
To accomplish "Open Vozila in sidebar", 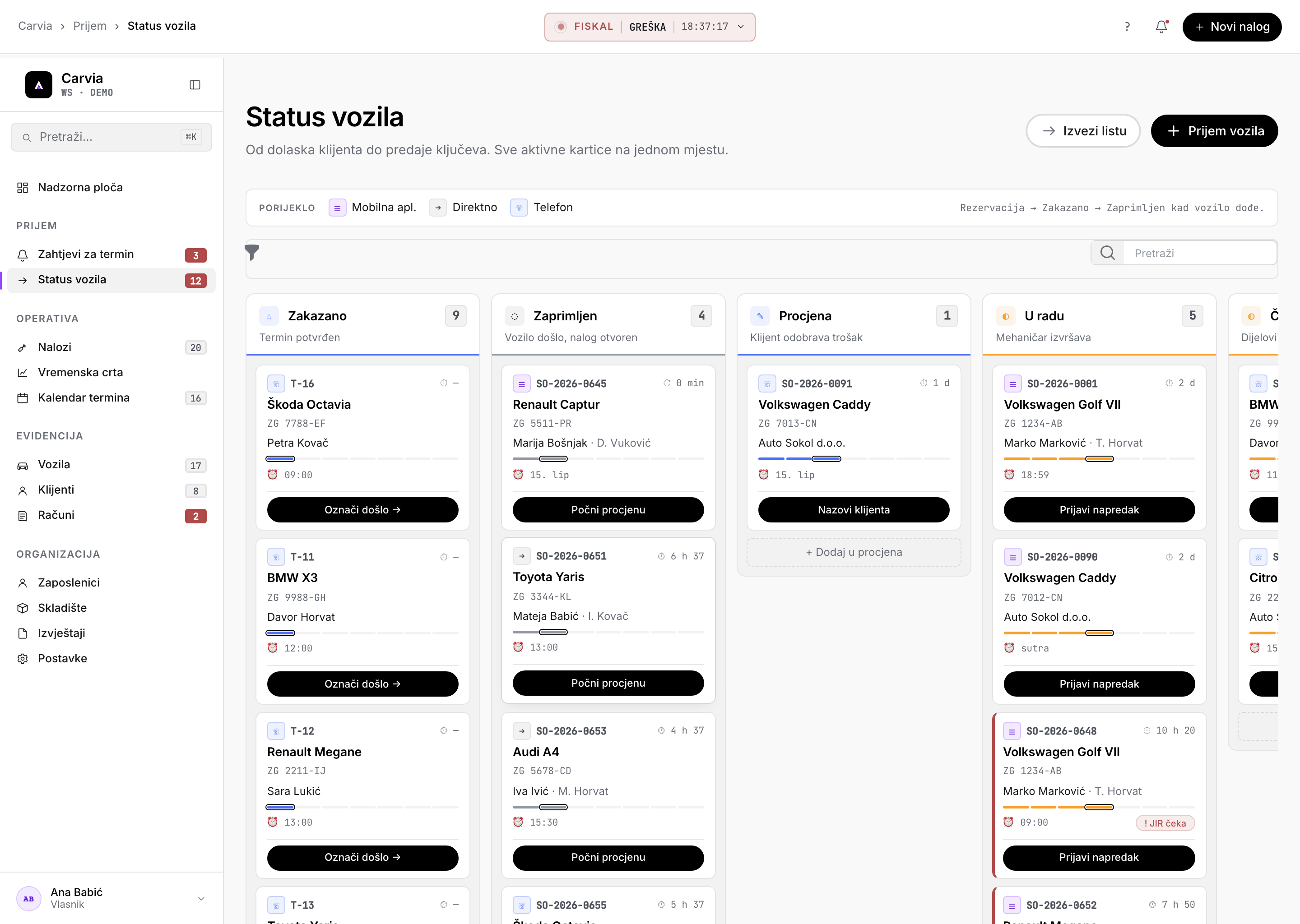I will (x=111, y=465).
